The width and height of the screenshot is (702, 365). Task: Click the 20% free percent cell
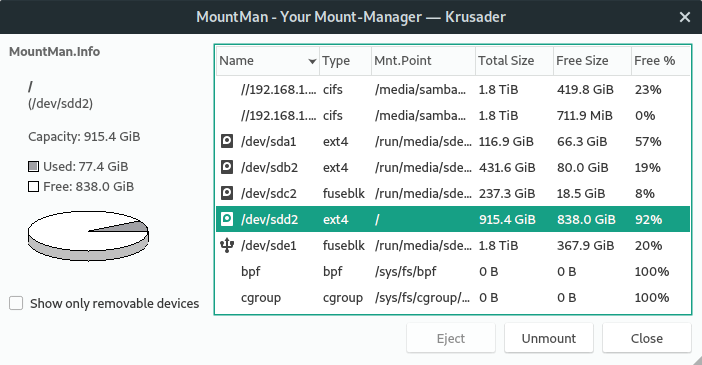pos(648,245)
